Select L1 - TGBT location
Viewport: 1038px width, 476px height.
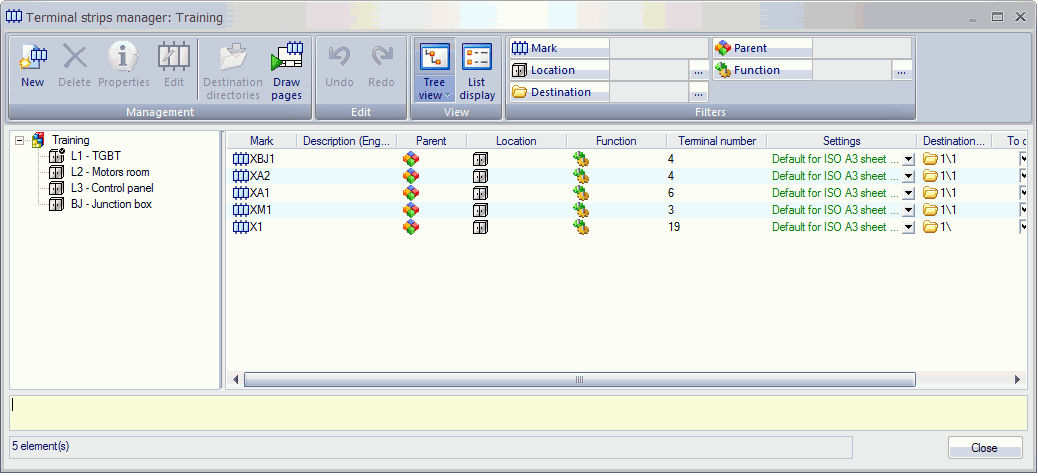96,156
